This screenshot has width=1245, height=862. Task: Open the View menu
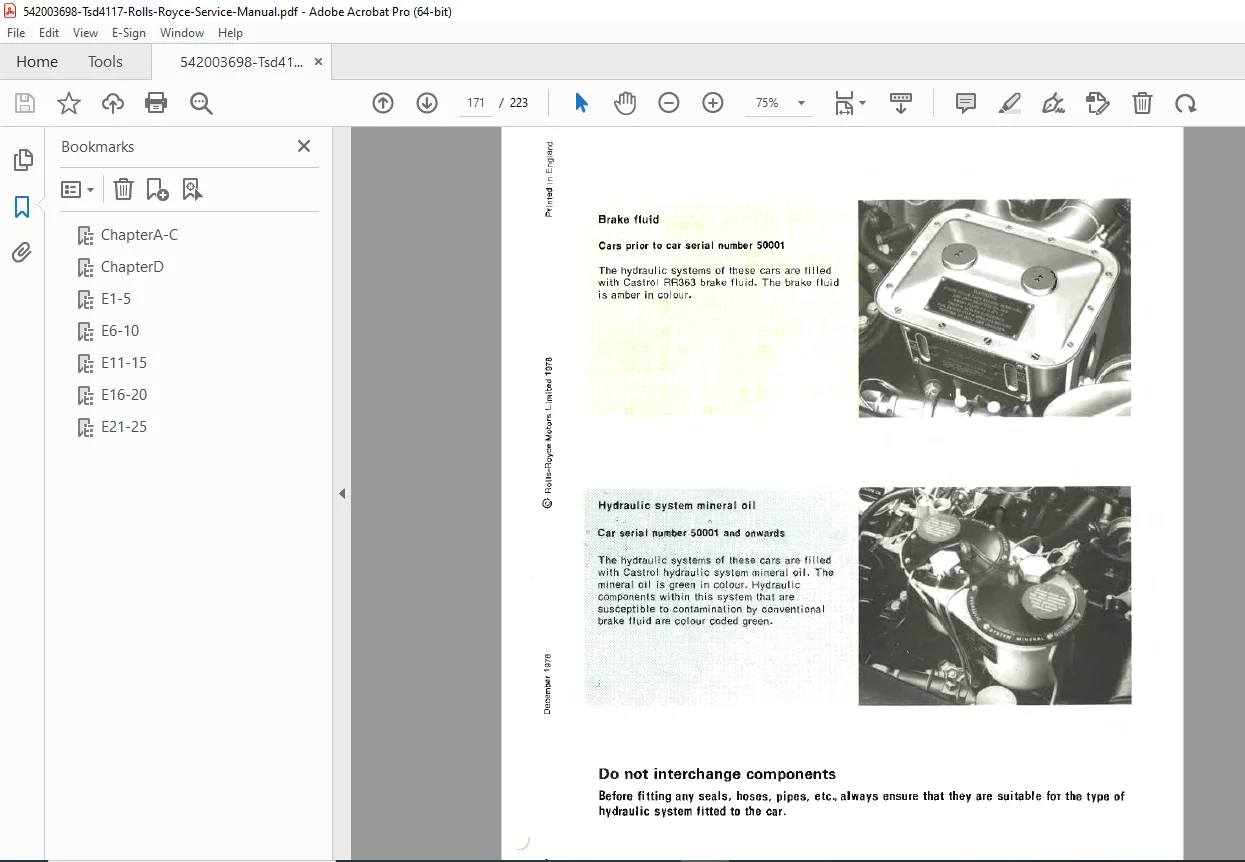coord(85,33)
